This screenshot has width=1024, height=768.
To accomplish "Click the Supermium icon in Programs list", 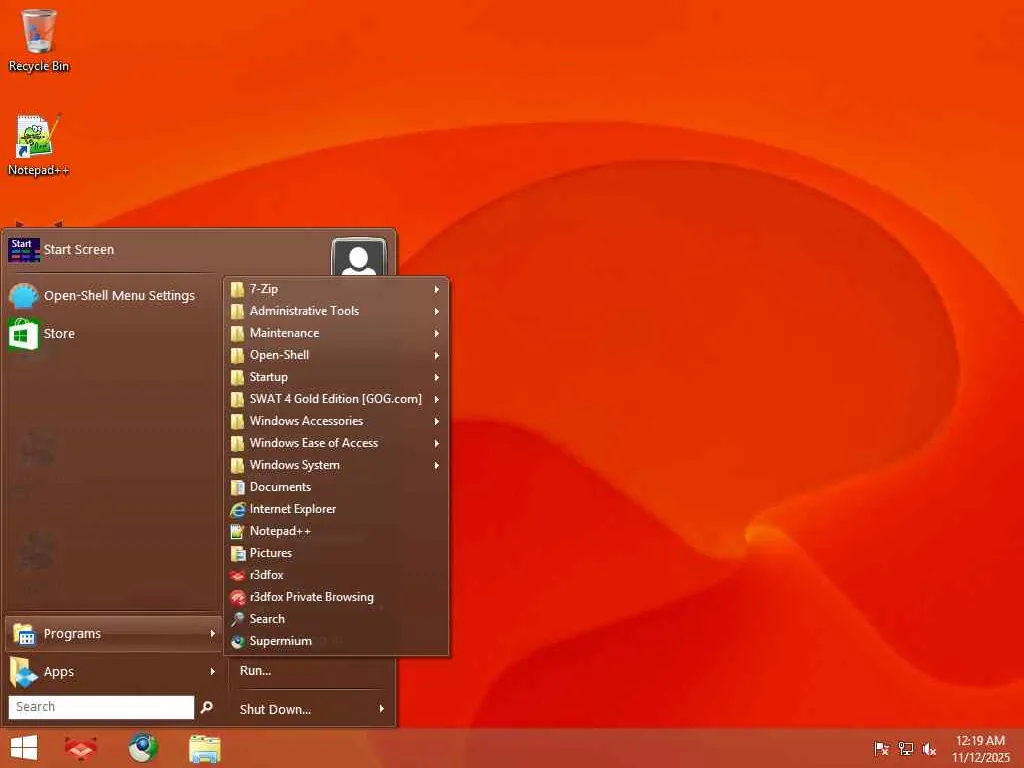I will 237,641.
